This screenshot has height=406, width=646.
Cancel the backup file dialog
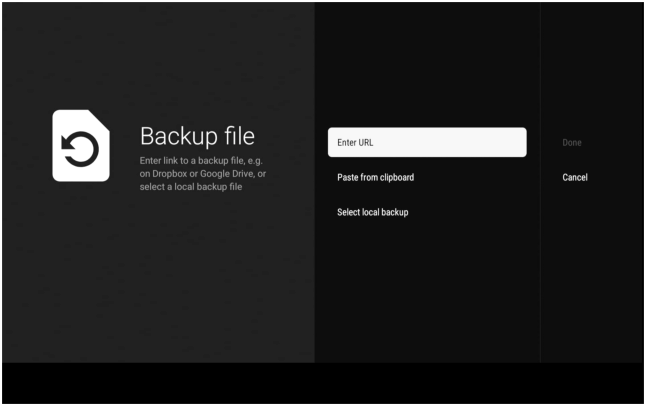575,177
